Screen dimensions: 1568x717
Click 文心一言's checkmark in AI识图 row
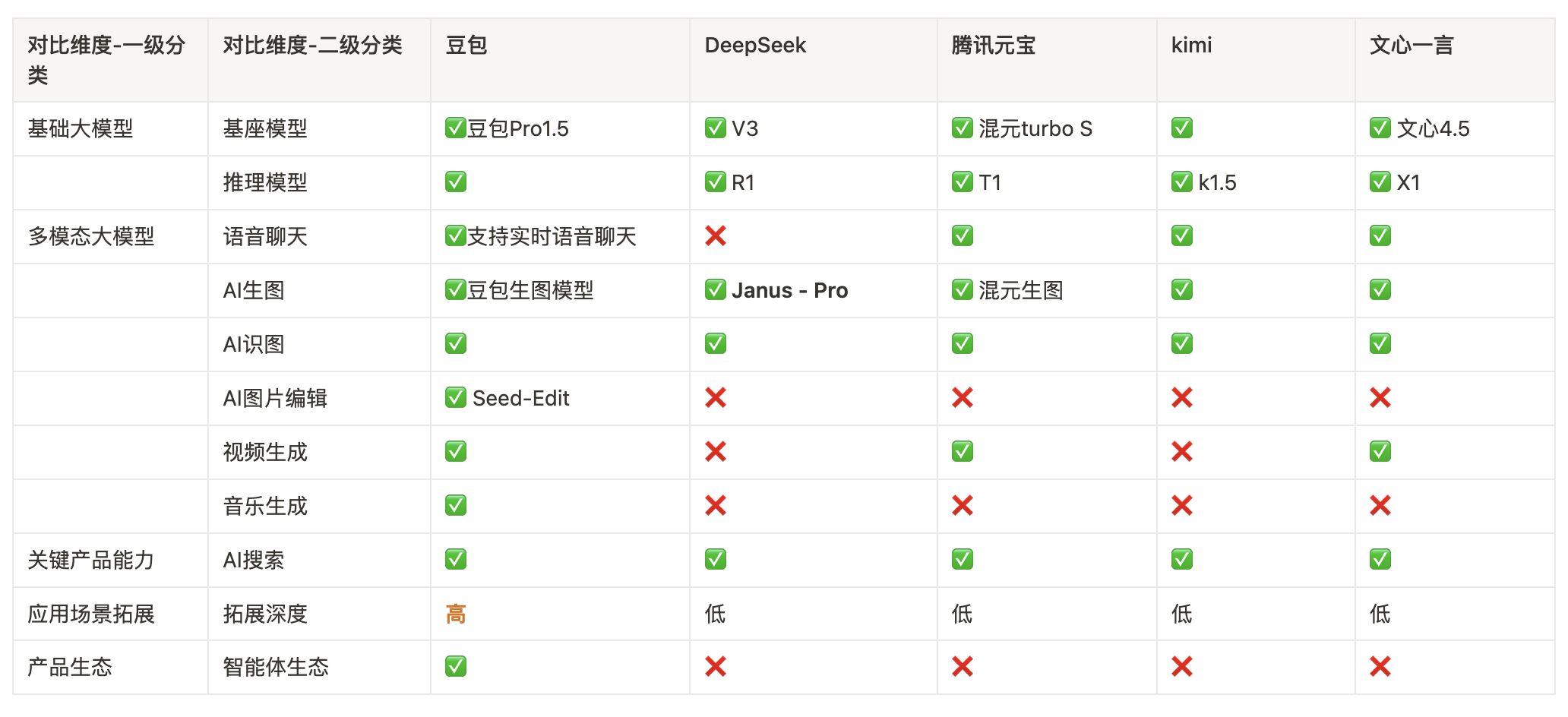1380,344
